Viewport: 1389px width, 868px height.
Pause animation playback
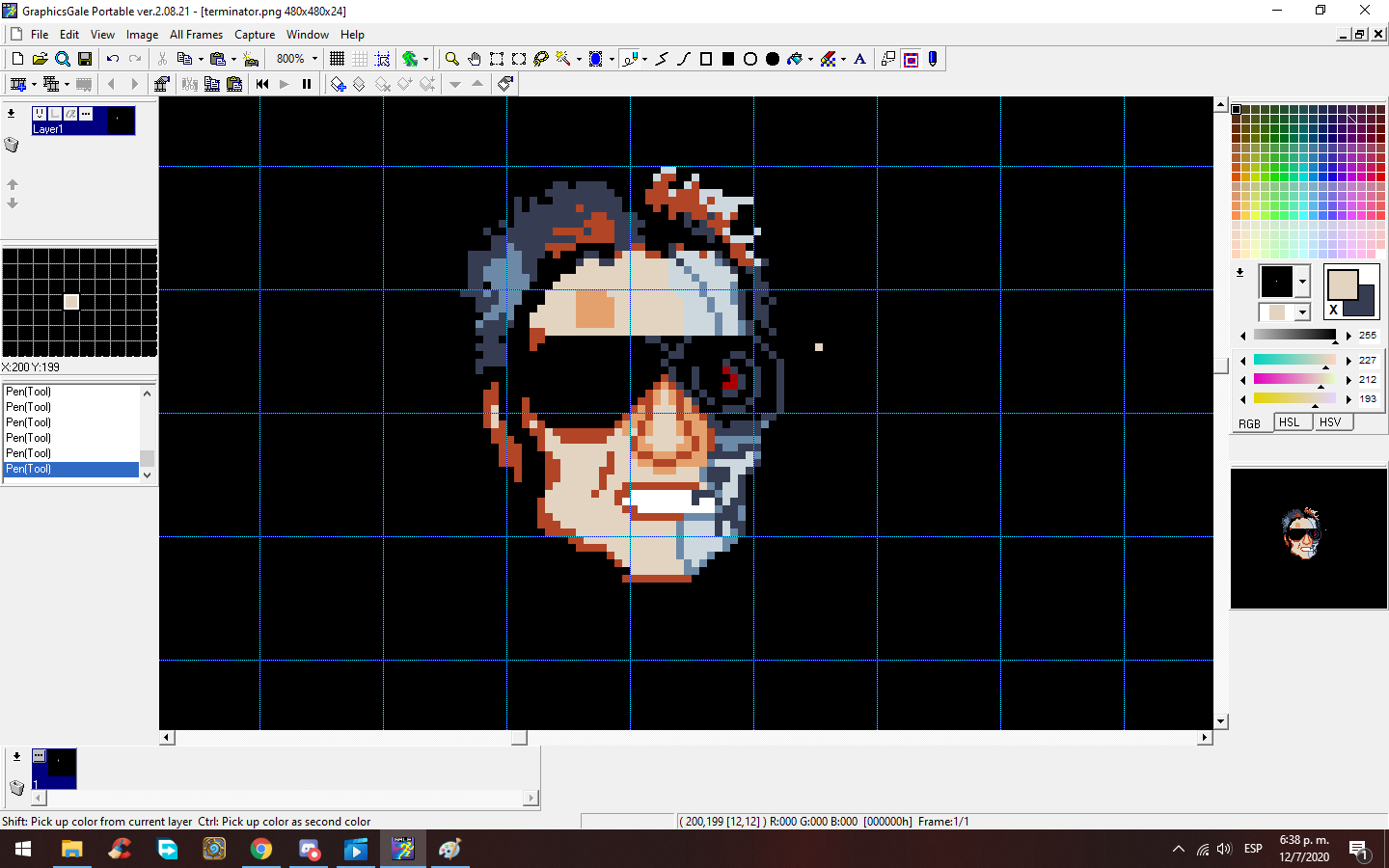[307, 84]
